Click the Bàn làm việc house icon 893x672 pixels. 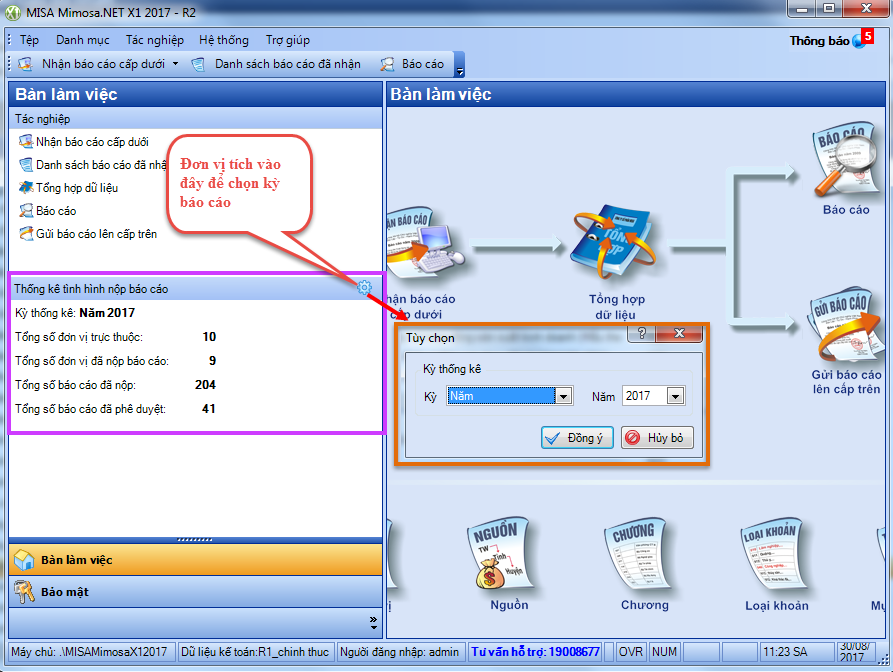24,560
